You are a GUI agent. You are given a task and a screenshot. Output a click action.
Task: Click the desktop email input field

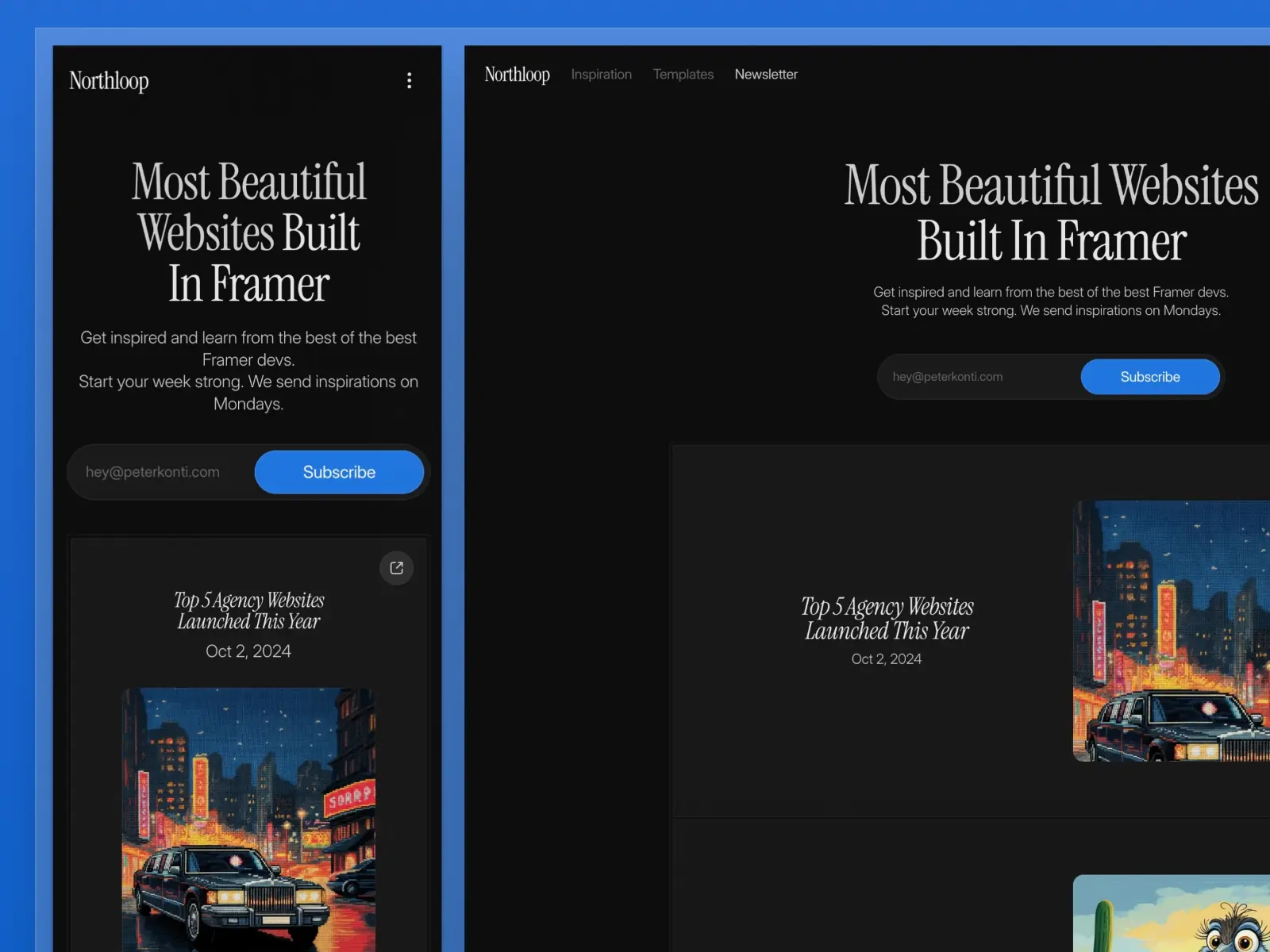click(947, 377)
